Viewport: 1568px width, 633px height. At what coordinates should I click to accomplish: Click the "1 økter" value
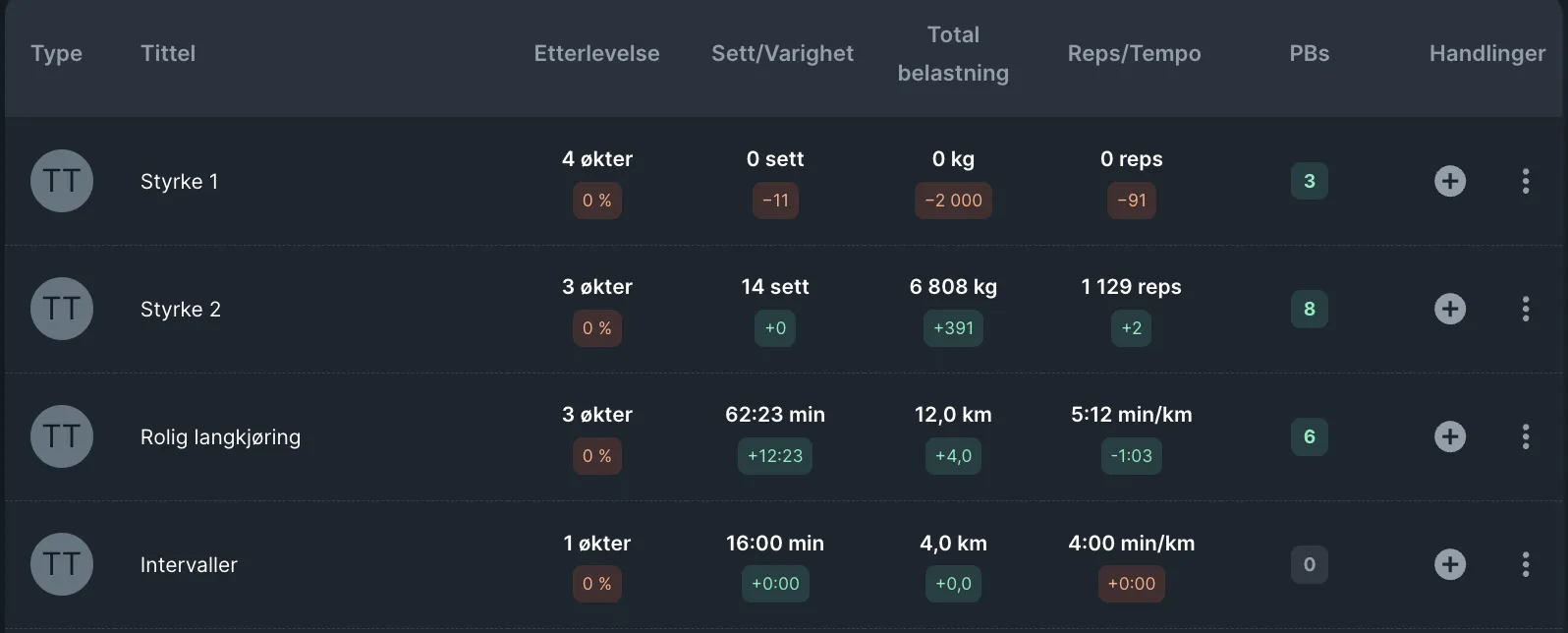click(x=597, y=543)
